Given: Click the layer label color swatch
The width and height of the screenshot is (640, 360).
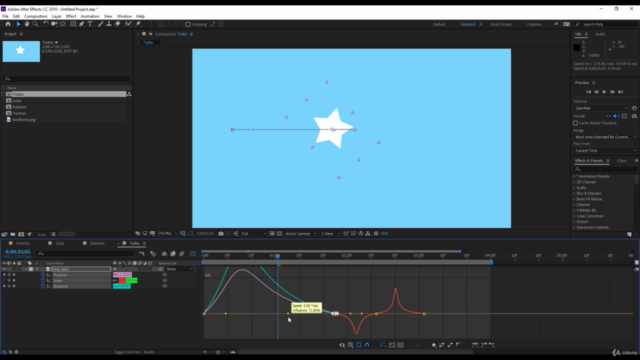Looking at the screenshot, I should [x=31, y=269].
